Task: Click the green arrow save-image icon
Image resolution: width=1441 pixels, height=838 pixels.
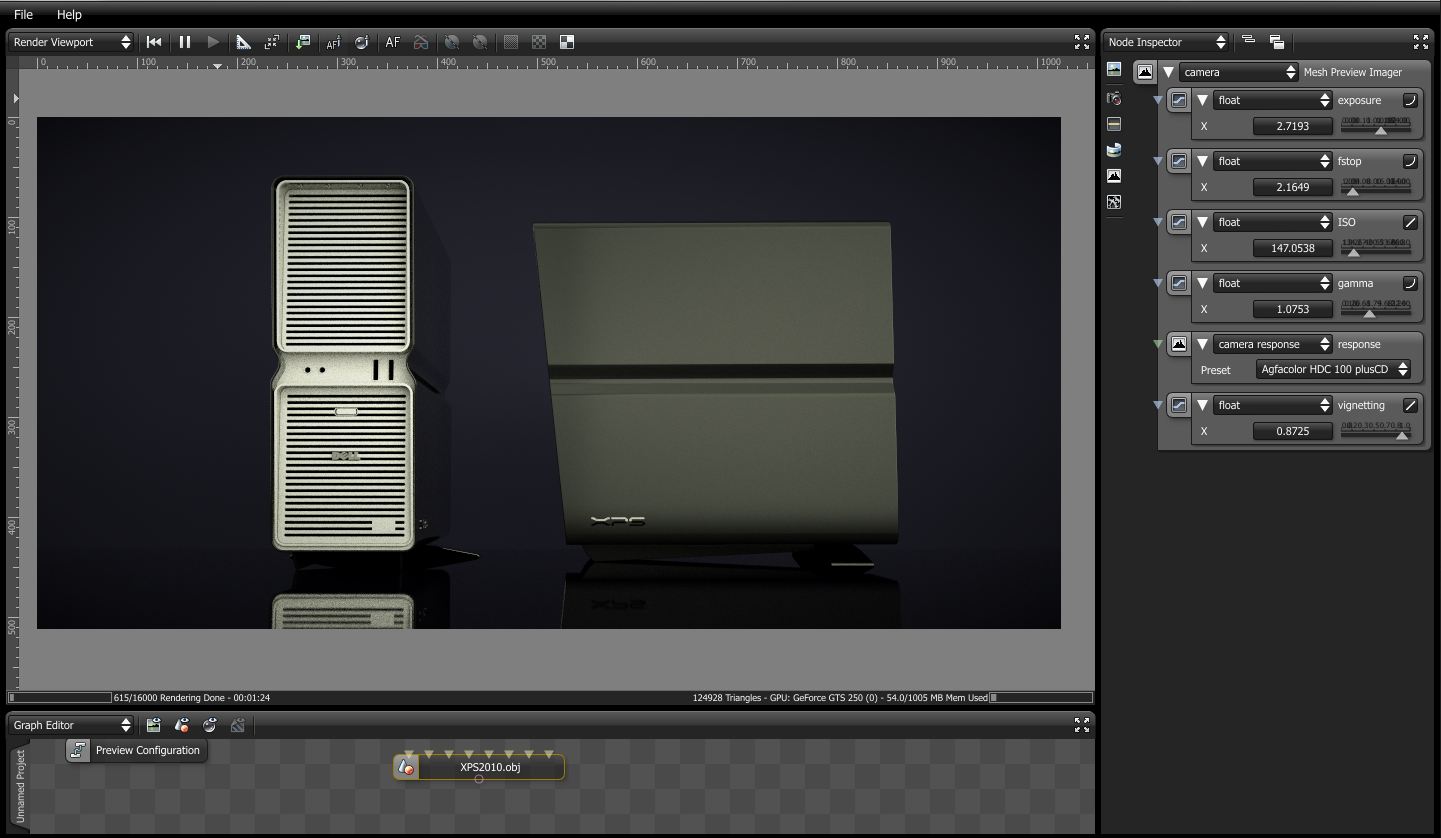Action: click(x=303, y=42)
